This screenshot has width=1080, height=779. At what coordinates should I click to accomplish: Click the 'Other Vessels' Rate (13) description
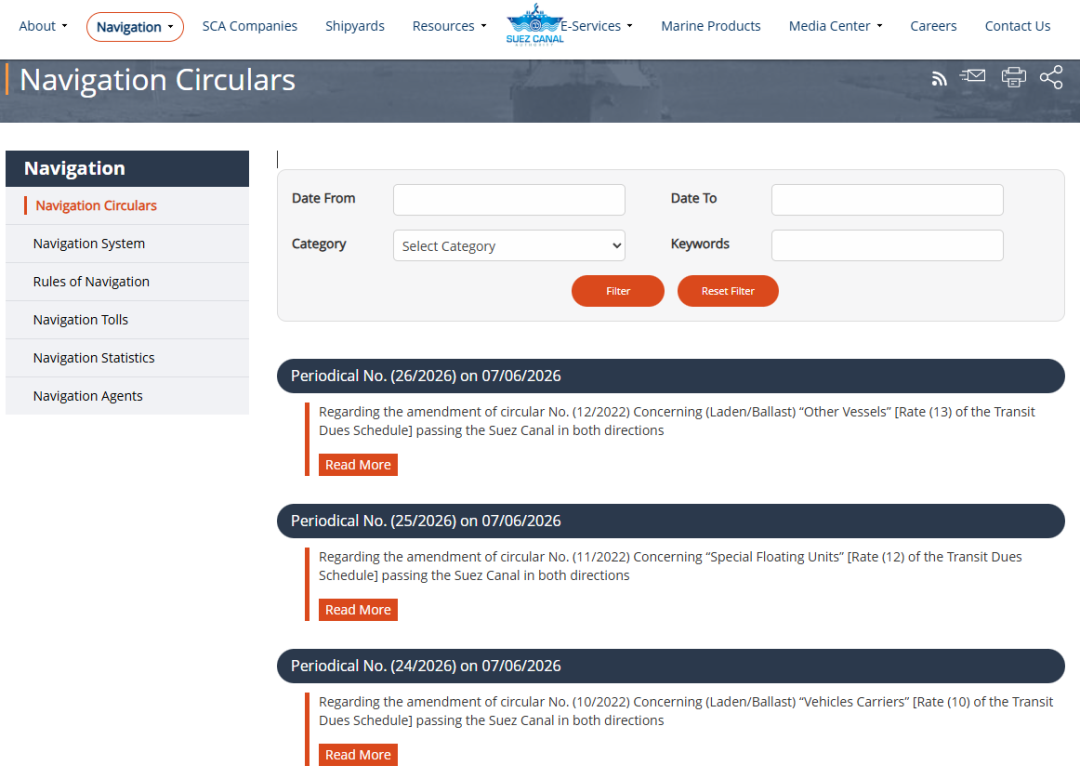point(677,421)
